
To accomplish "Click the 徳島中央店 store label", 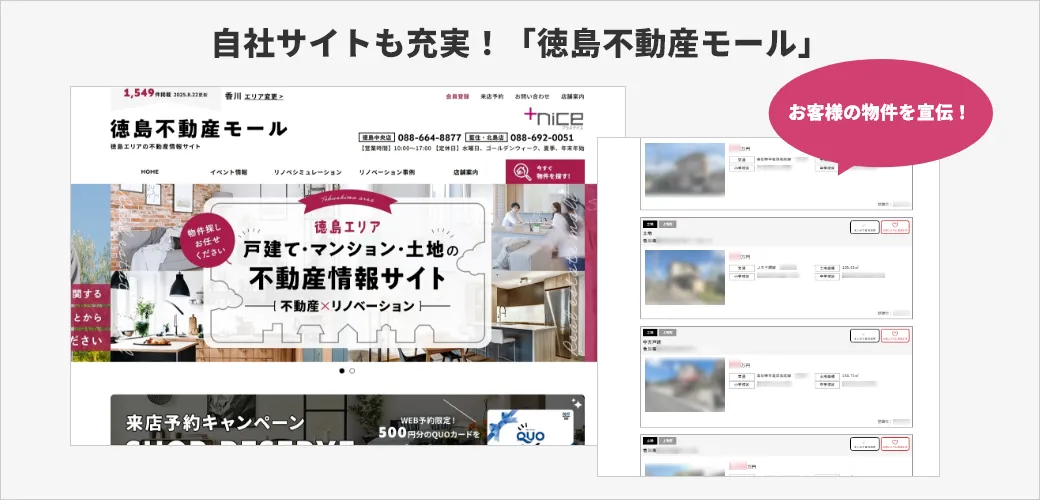I will [x=377, y=138].
